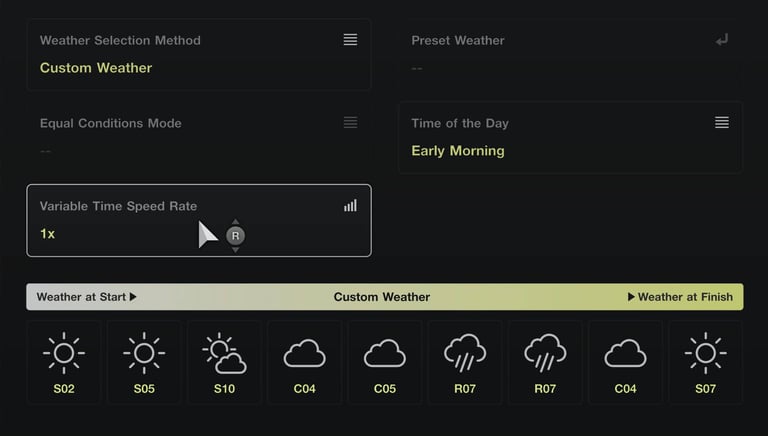The image size is (768, 436).
Task: Increase rate with the up arrow
Action: [235, 222]
